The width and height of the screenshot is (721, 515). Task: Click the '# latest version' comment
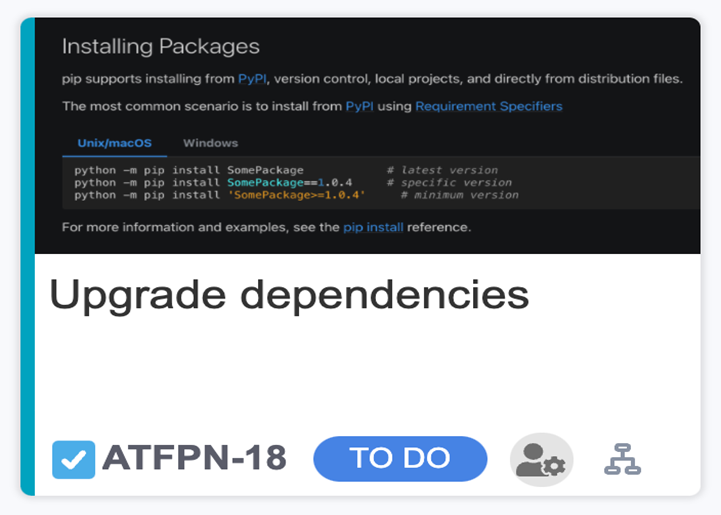point(442,170)
